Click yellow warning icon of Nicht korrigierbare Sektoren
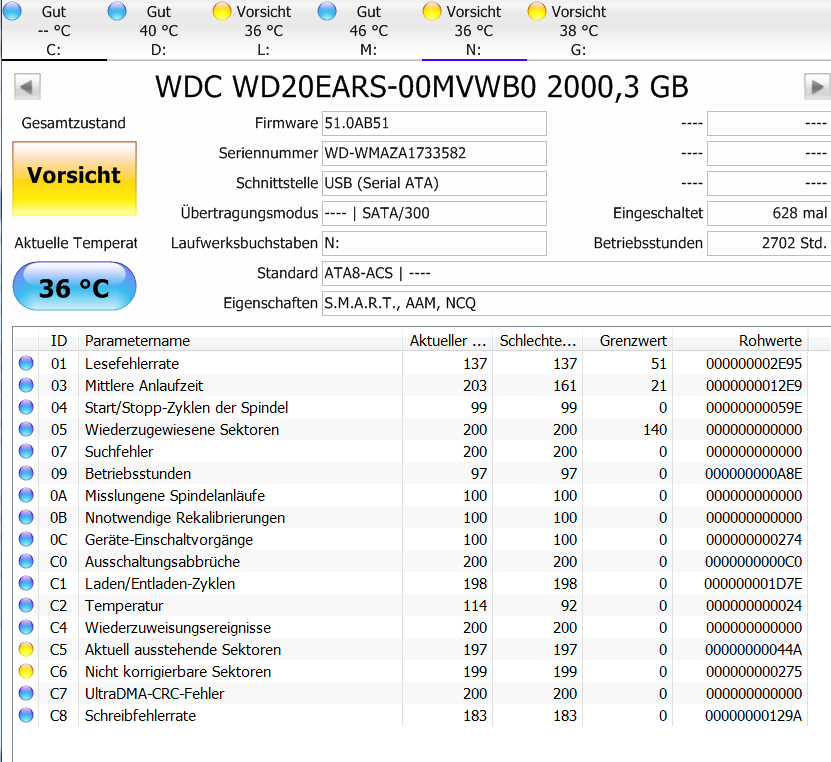This screenshot has height=762, width=831. (x=26, y=671)
